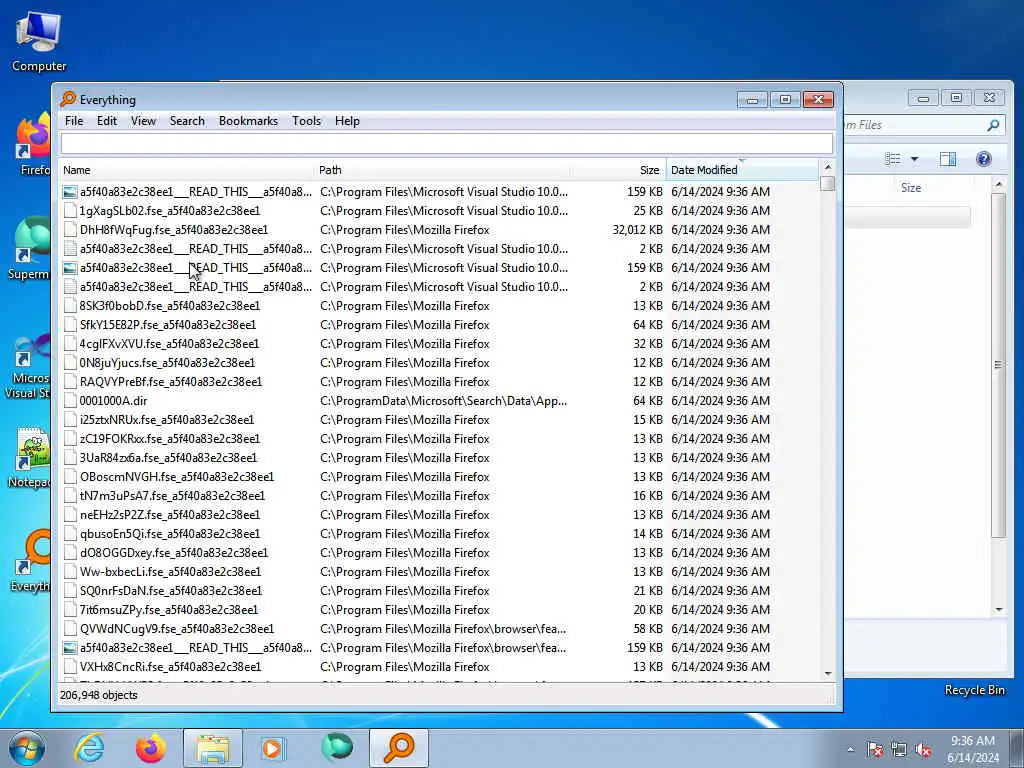The height and width of the screenshot is (768, 1024).
Task: Open the Search menu
Action: (187, 121)
